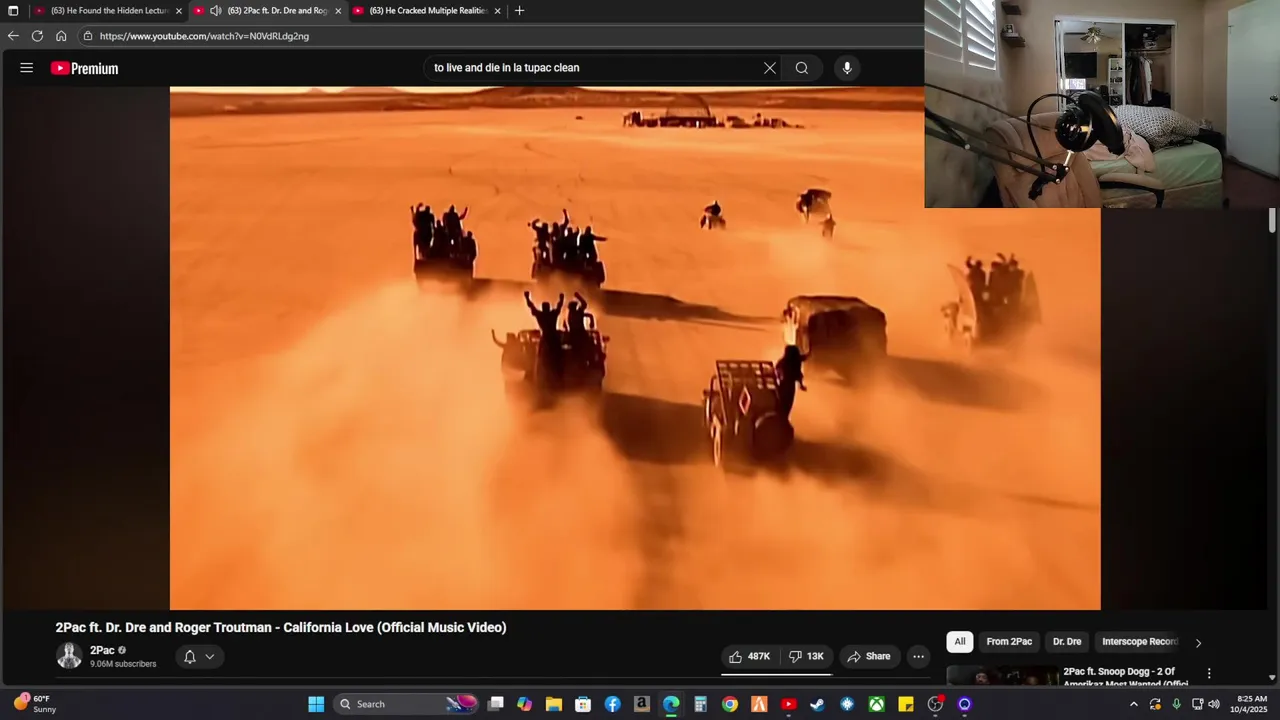Start voice search with the microphone icon
The image size is (1280, 720).
click(x=847, y=68)
